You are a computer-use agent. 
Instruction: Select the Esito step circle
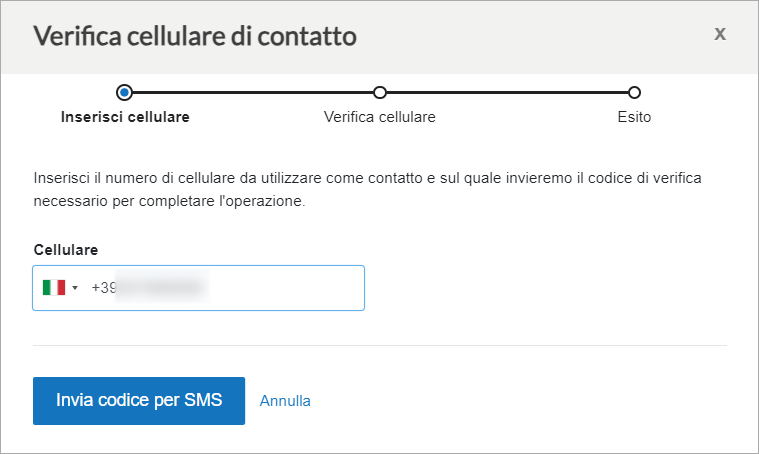(x=634, y=92)
